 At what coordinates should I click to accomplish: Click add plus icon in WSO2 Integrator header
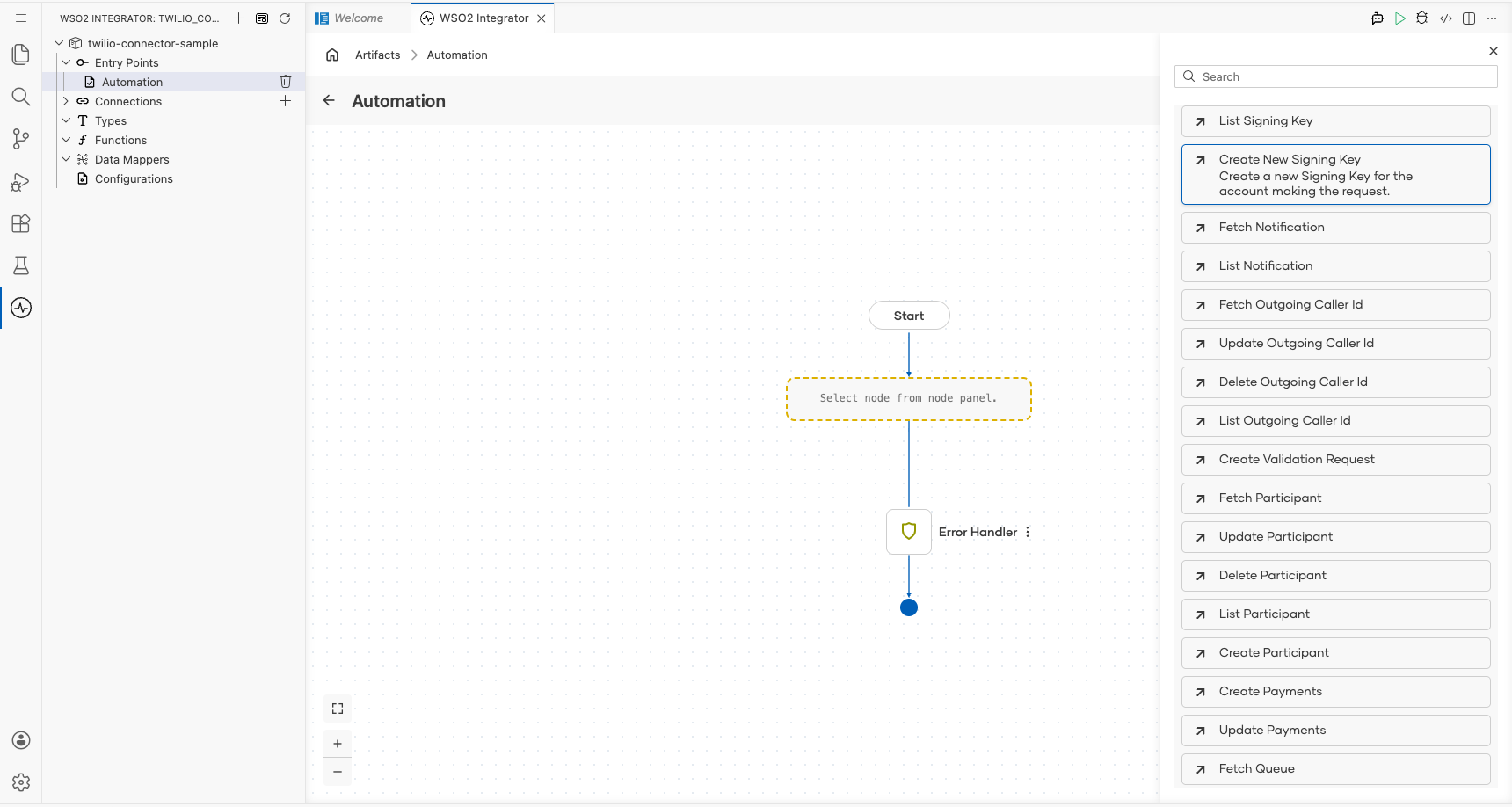238,18
